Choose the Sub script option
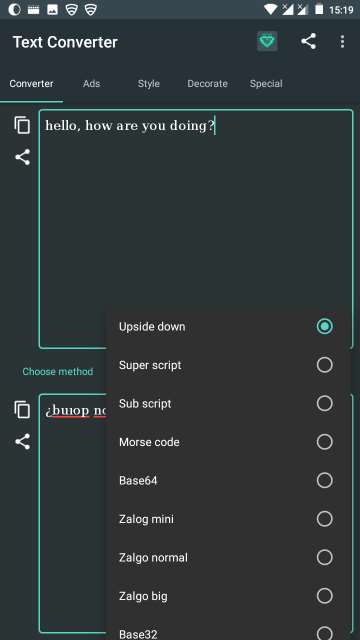360x640 pixels. [229, 404]
